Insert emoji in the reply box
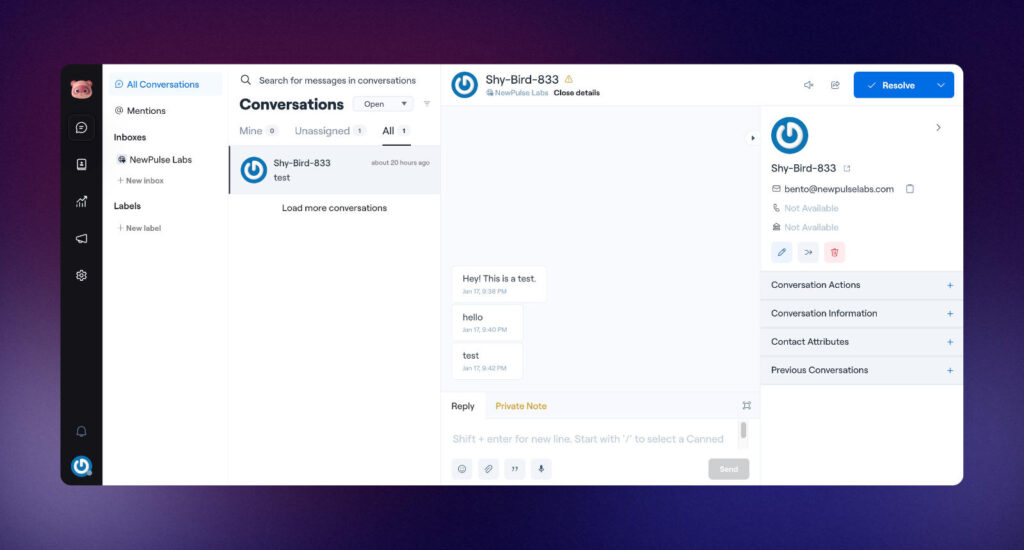Screen dimensions: 1024x550 462,469
